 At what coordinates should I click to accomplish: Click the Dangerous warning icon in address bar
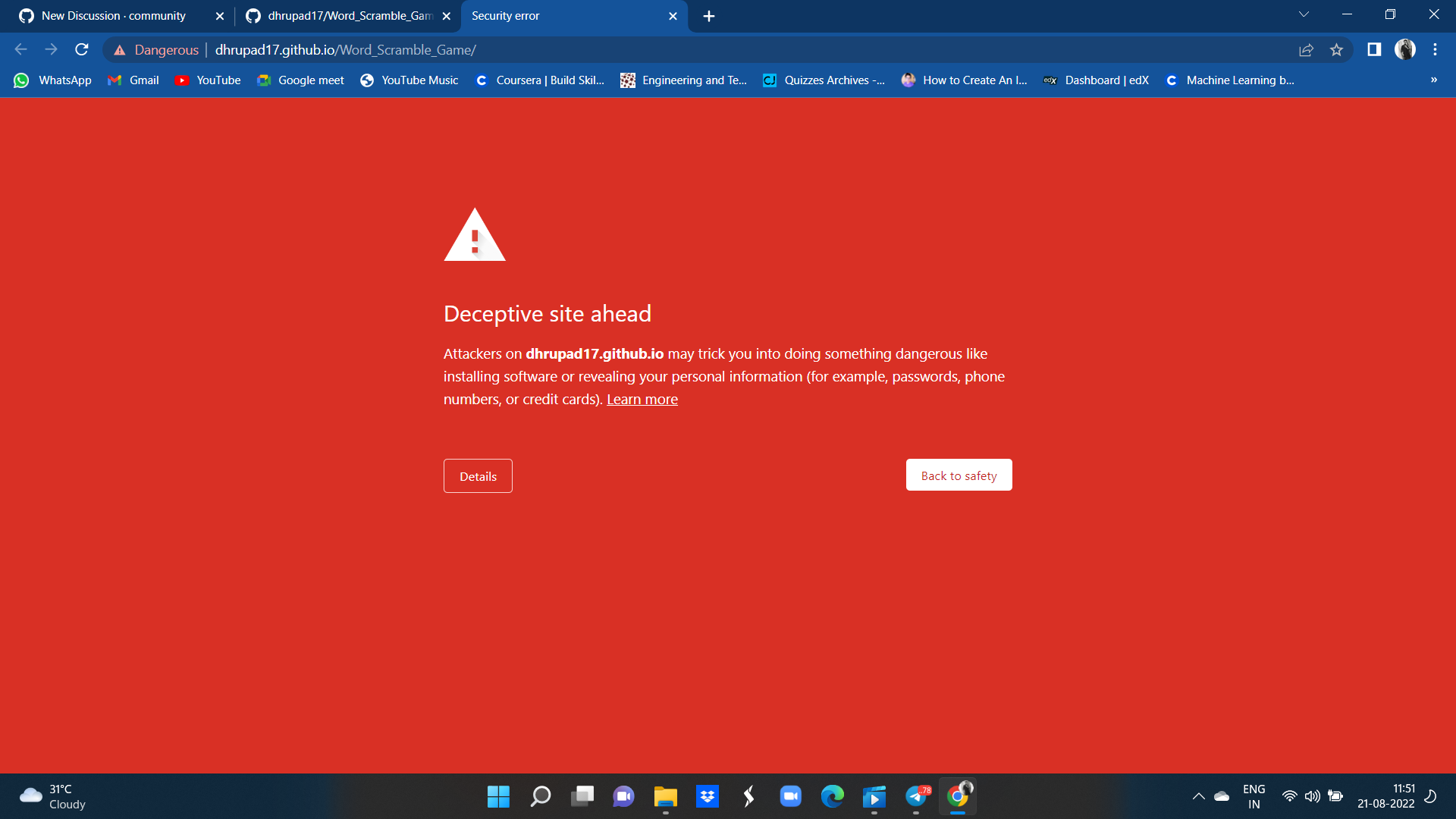(x=120, y=50)
